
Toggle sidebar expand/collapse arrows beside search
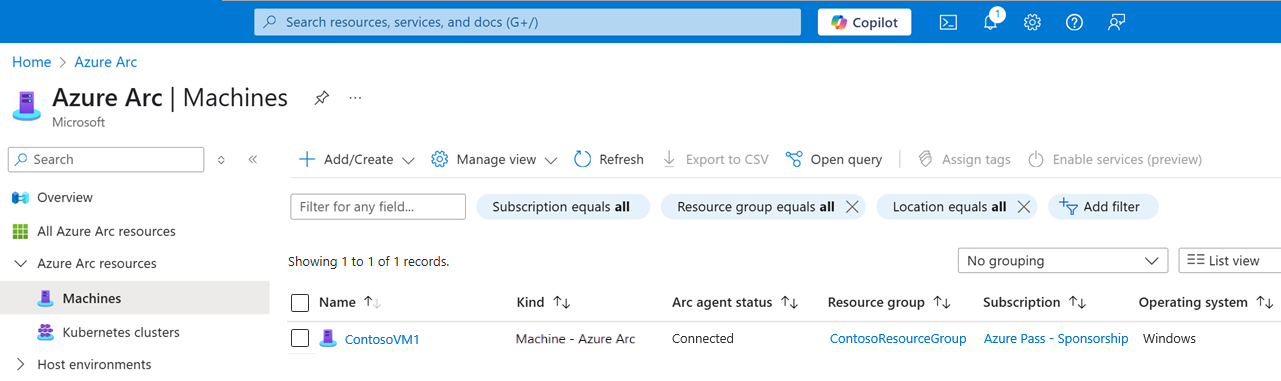(x=221, y=159)
